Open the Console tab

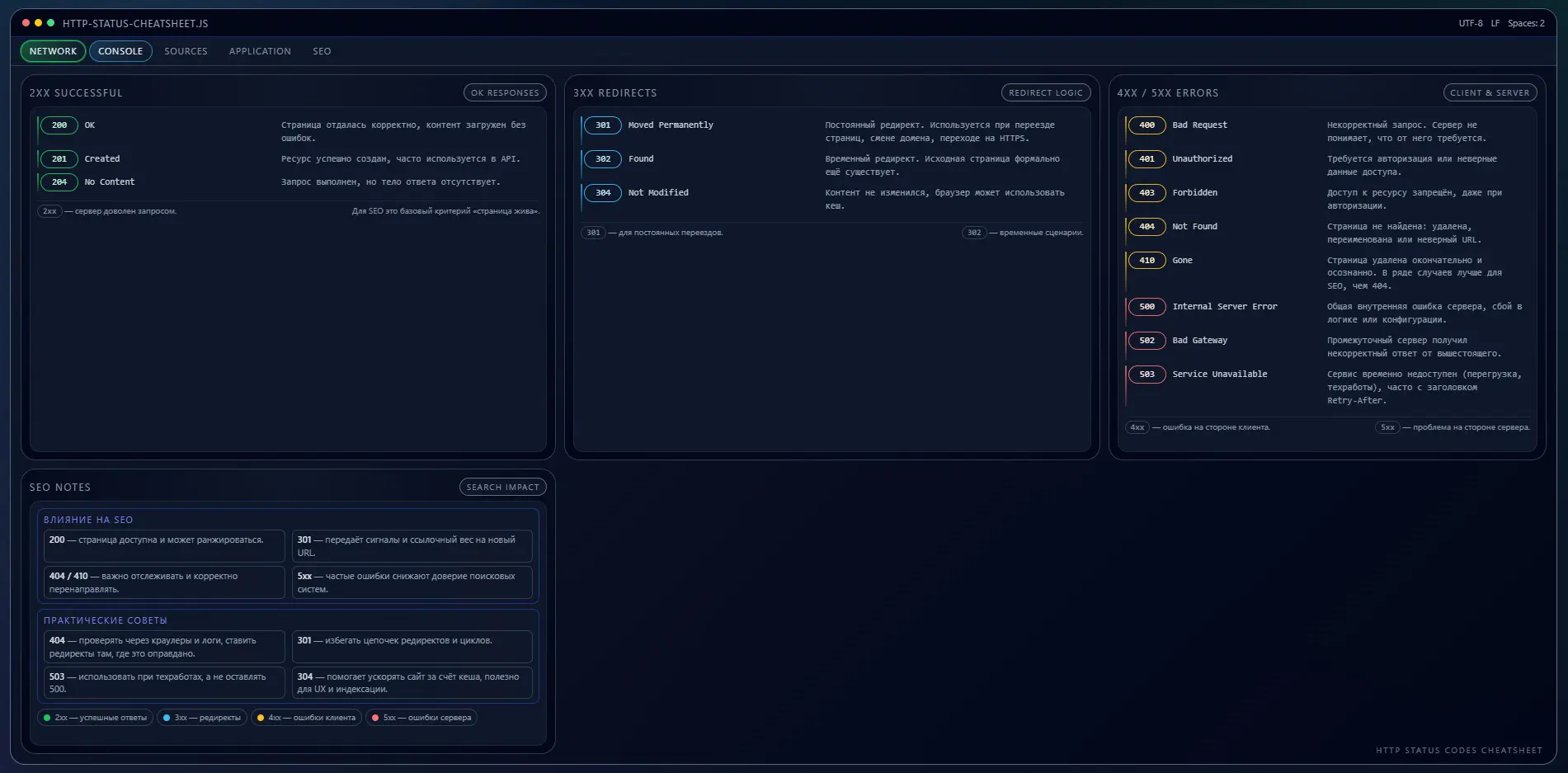(x=120, y=51)
